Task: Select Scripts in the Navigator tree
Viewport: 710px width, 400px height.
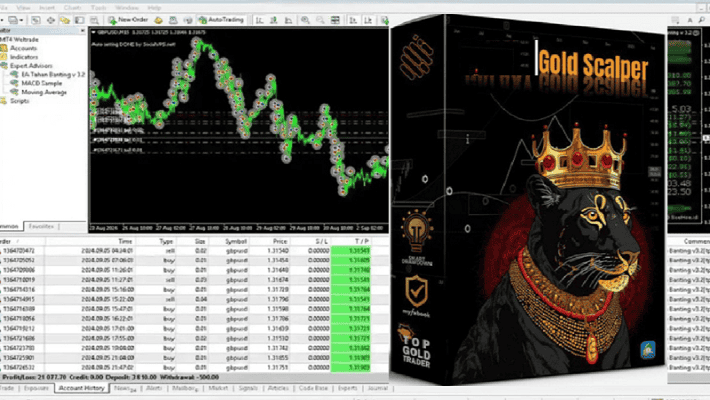Action: [x=19, y=101]
